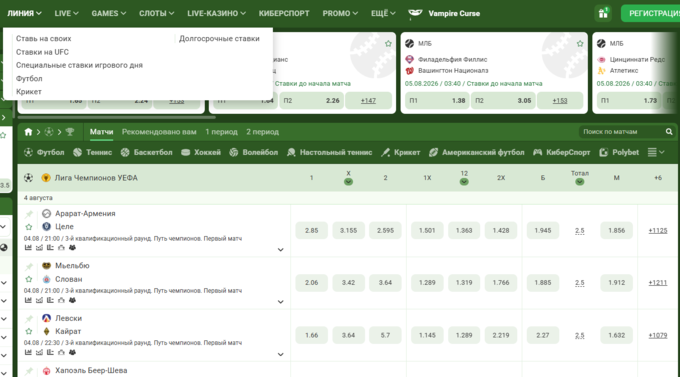Image resolution: width=680 pixels, height=377 pixels.
Task: Click the horizontal carousel scrollbar
Action: tap(116, 117)
